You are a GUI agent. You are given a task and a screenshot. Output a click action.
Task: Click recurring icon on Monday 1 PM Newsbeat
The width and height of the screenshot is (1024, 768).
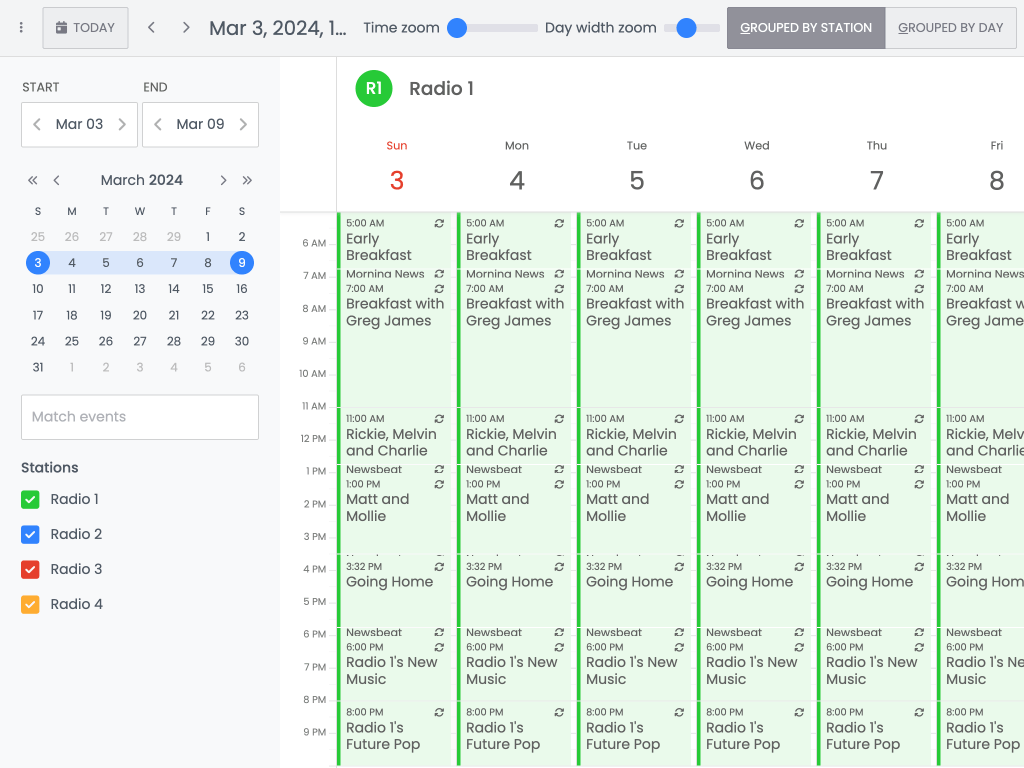click(x=559, y=470)
